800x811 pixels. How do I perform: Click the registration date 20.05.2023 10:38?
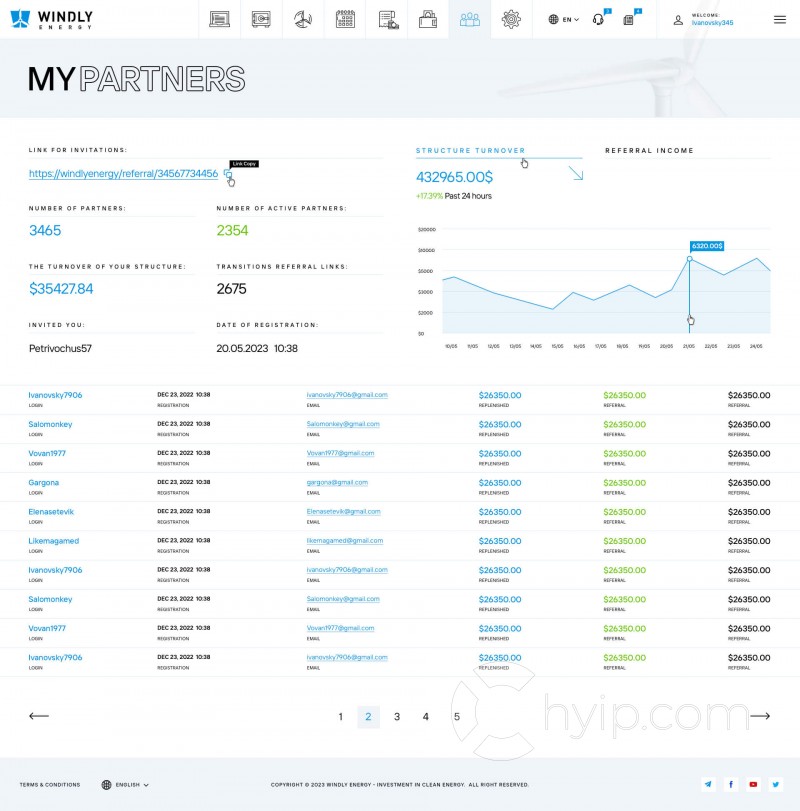pos(257,348)
